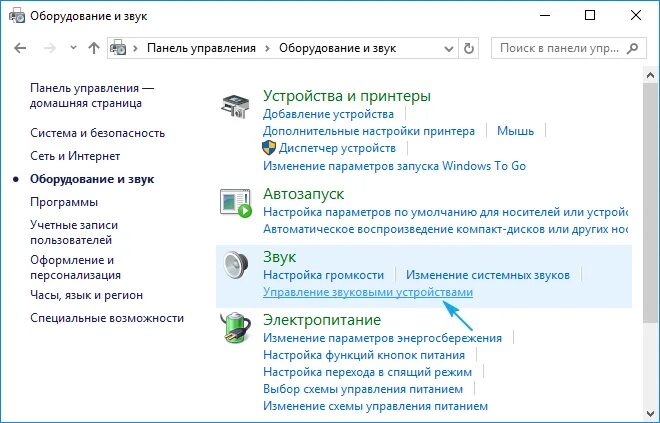
Task: Open Учетные записи пользователей category
Action: coord(74,232)
